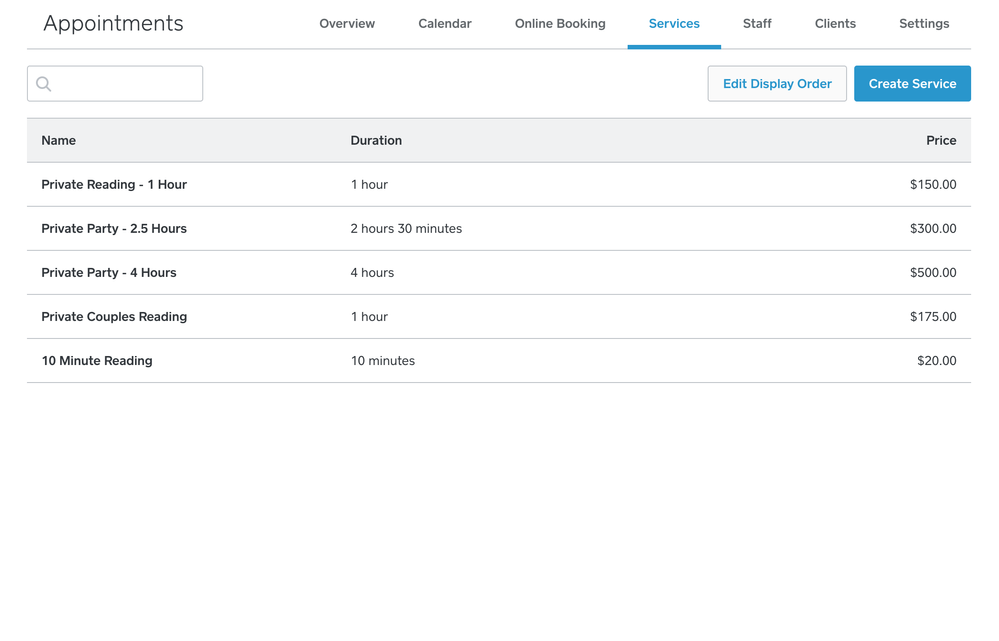Switch to the Calendar tab

[445, 24]
